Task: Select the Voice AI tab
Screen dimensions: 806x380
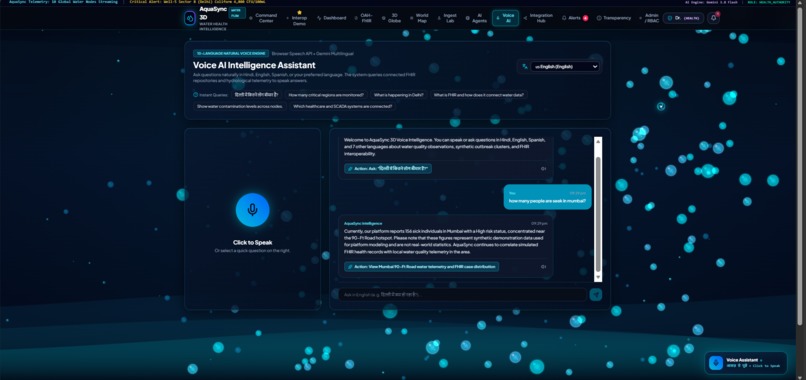Action: tap(505, 18)
